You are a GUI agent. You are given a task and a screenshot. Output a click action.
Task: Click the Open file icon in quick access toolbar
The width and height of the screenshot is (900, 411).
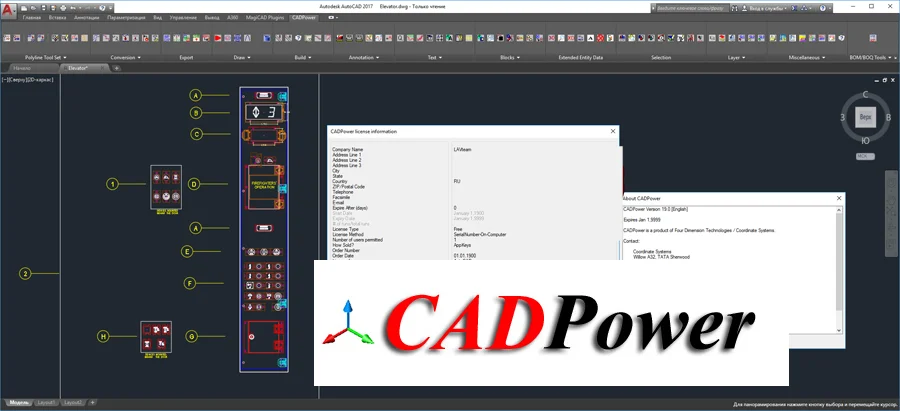click(x=33, y=8)
